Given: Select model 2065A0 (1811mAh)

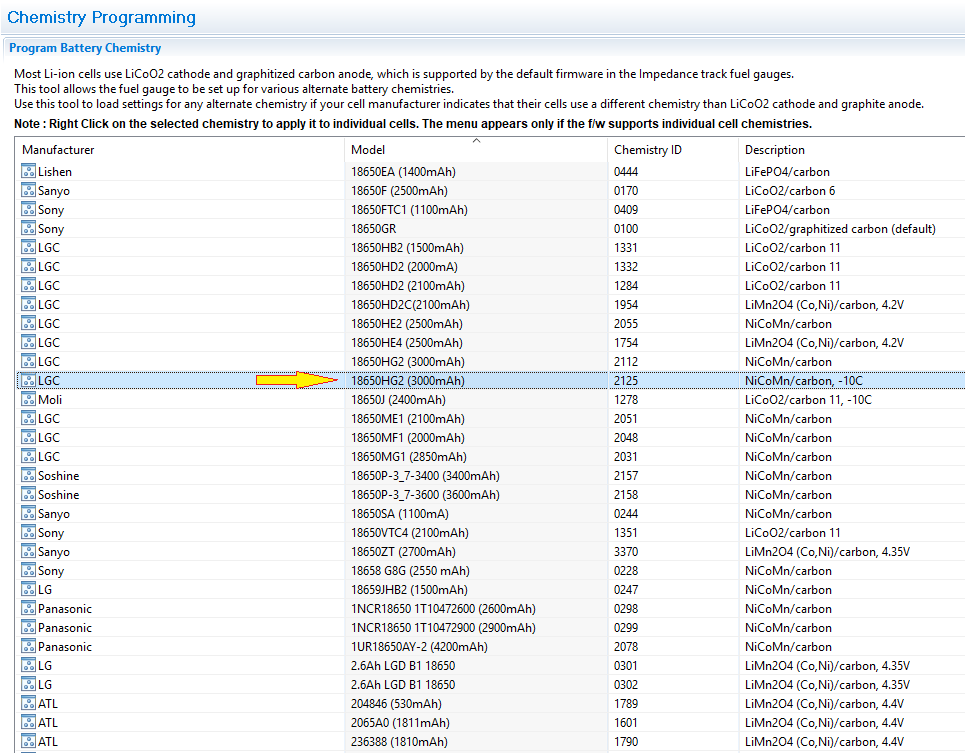Looking at the screenshot, I should point(400,723).
